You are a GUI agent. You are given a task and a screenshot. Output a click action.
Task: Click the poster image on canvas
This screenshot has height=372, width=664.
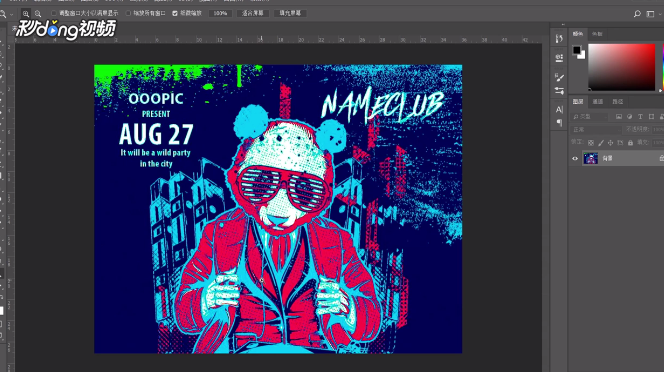[x=278, y=209]
